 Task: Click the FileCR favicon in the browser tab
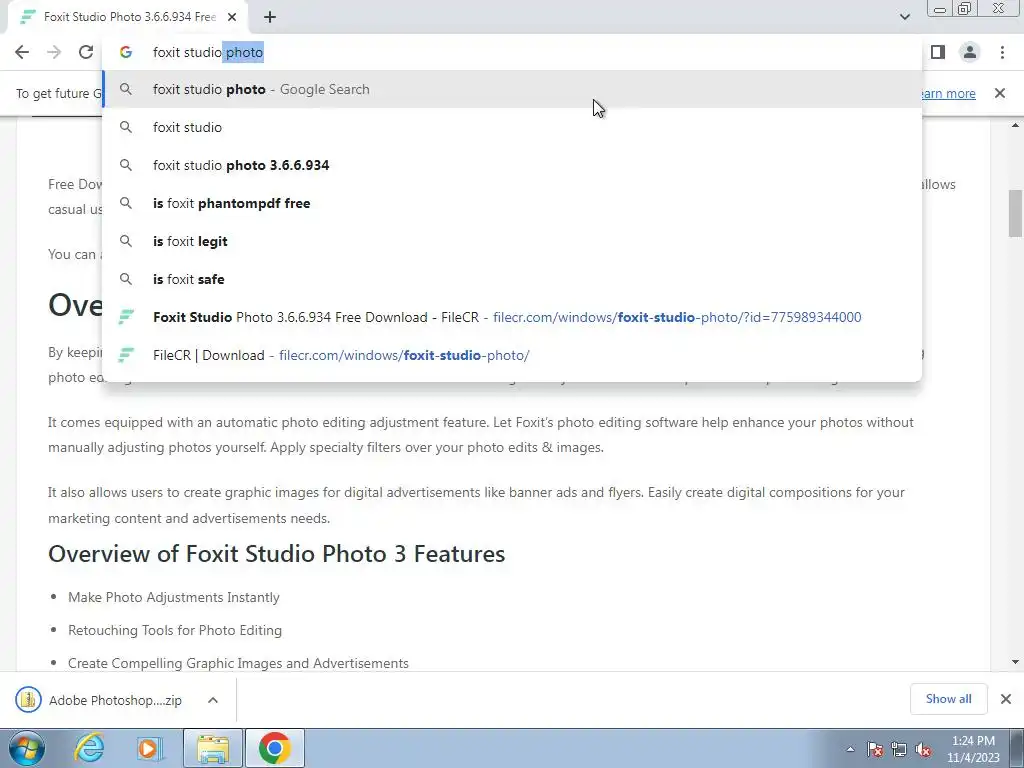coord(27,17)
